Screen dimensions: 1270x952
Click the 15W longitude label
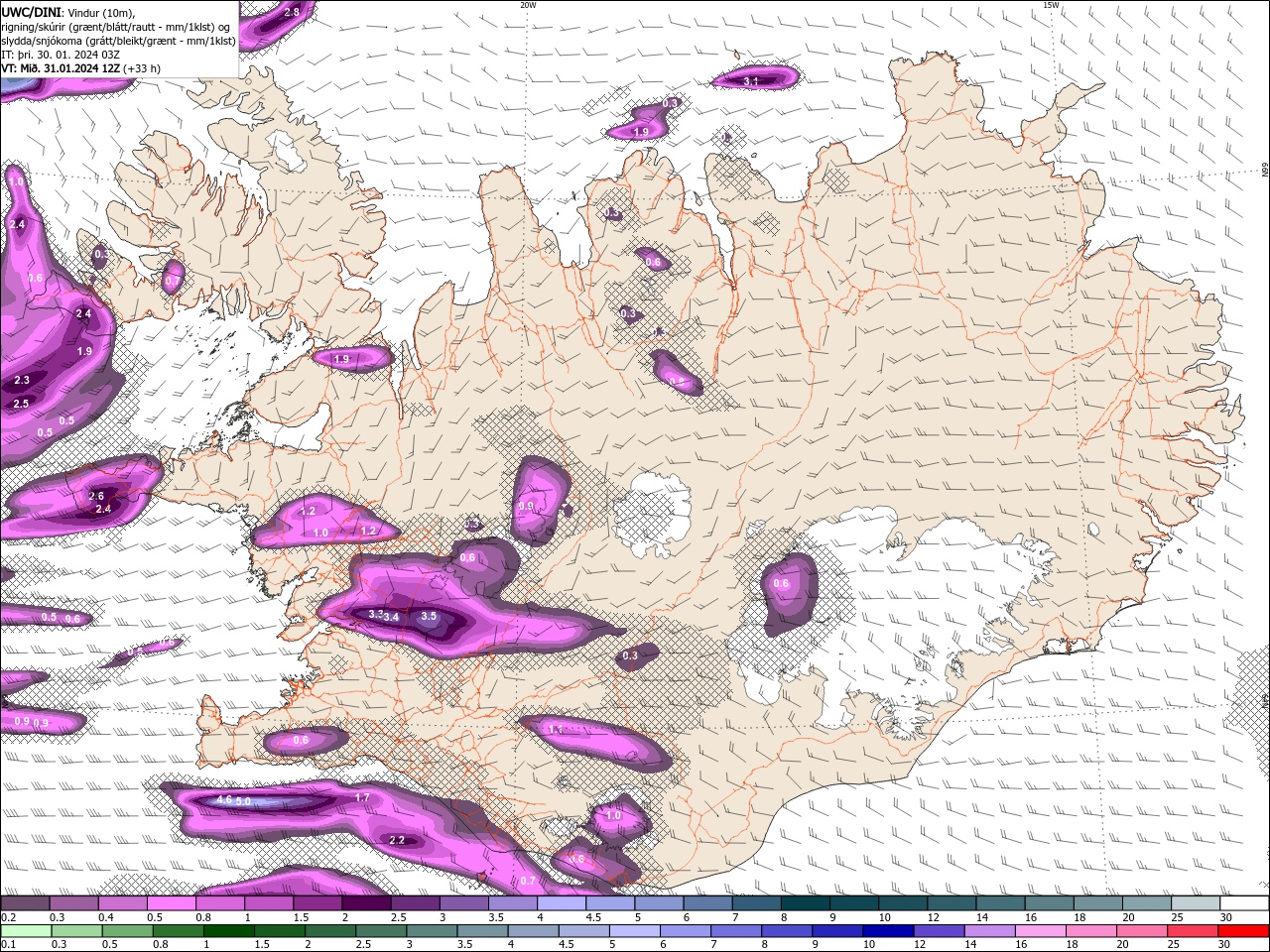click(x=1051, y=5)
